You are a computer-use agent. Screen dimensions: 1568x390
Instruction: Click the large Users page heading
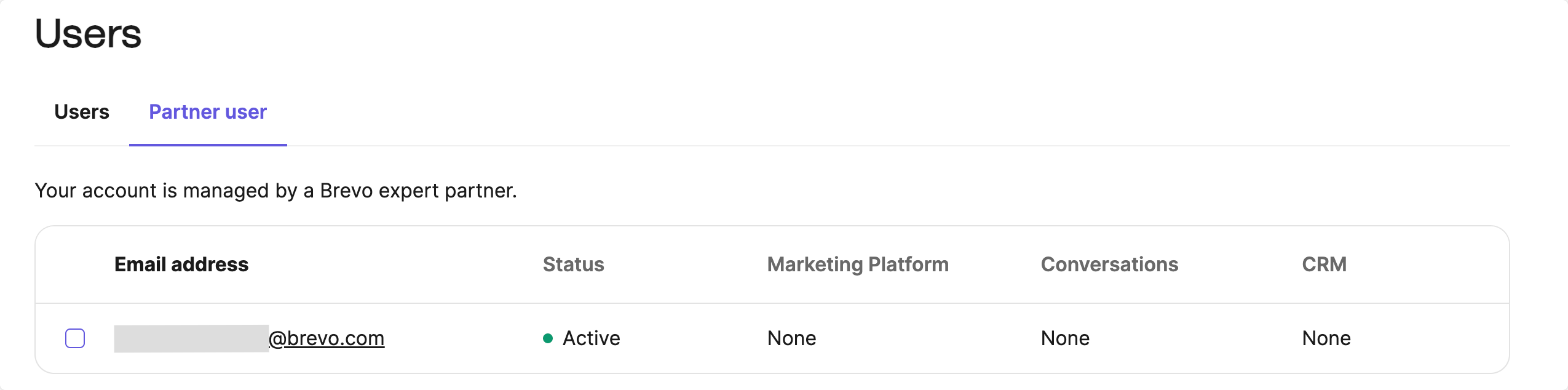(x=88, y=34)
